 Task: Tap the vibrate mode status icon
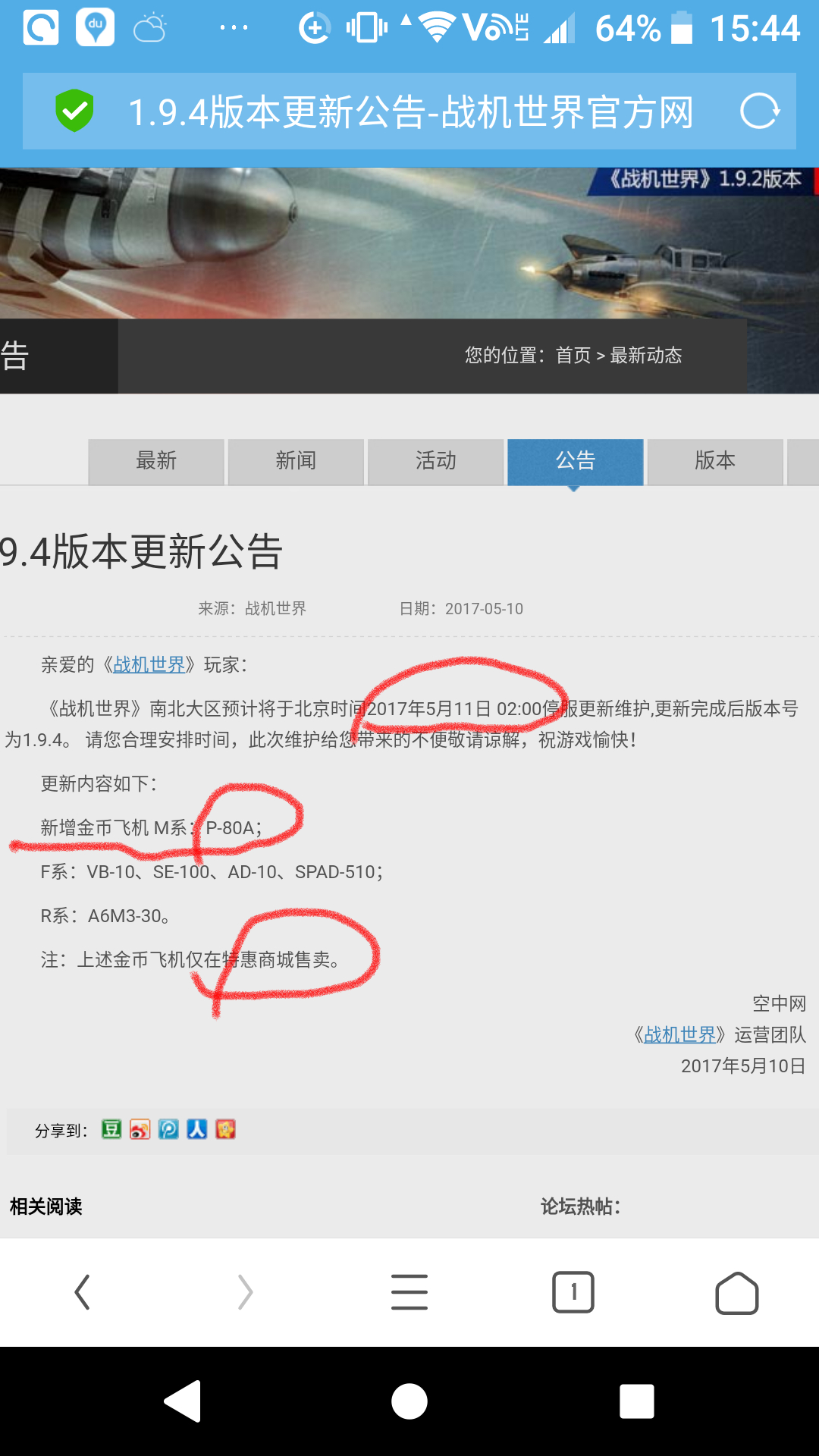(x=366, y=28)
